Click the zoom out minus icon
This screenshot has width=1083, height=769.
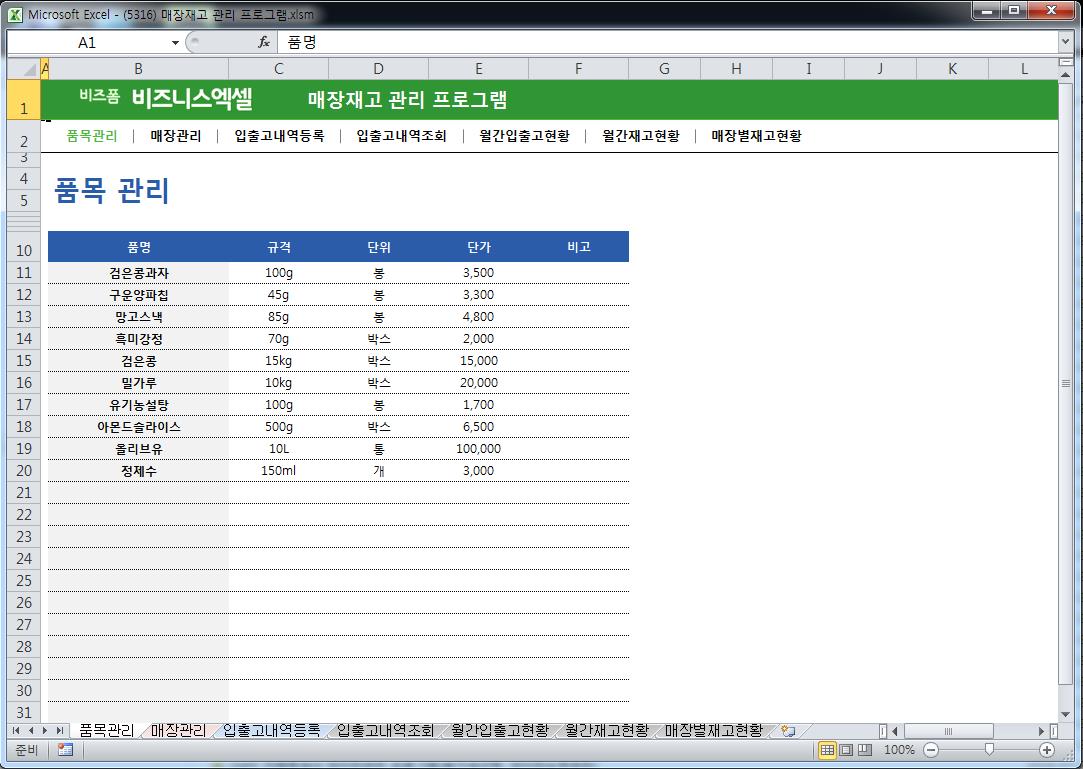(931, 749)
